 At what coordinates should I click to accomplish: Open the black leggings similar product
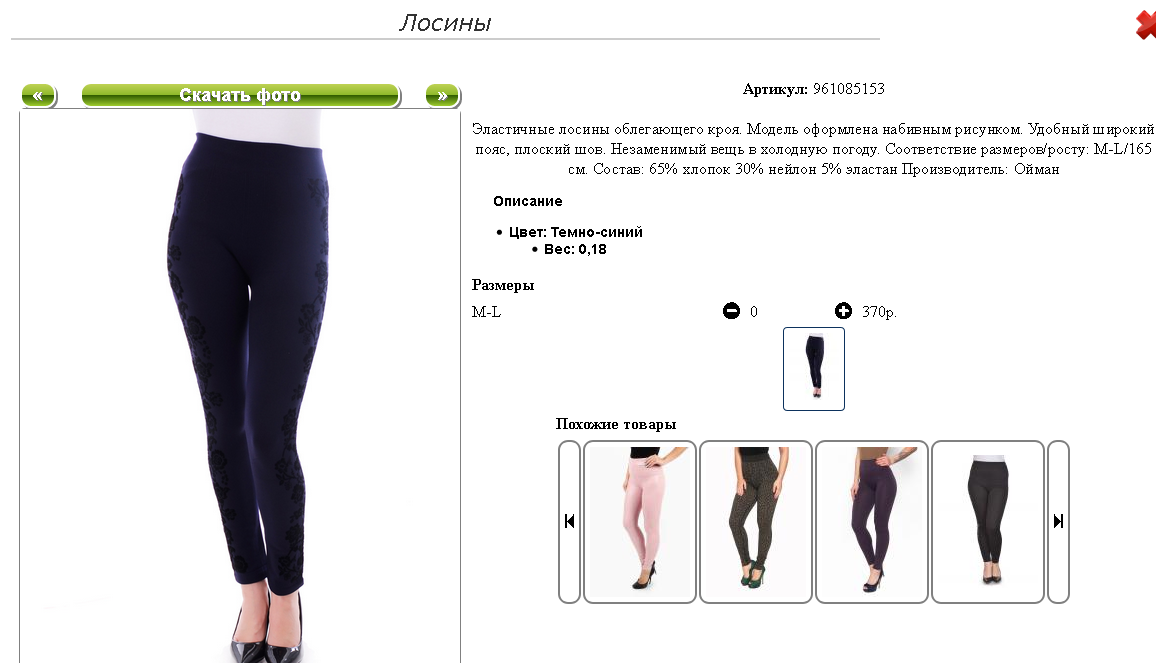click(988, 521)
